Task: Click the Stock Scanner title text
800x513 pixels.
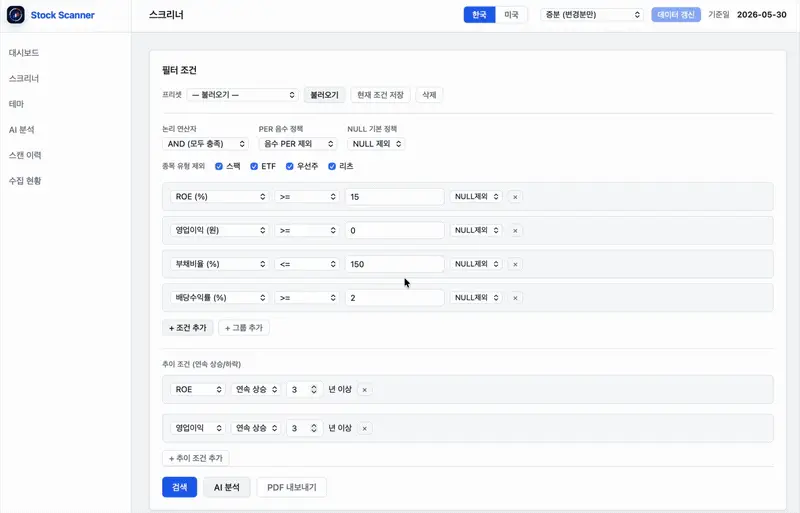Action: 63,15
